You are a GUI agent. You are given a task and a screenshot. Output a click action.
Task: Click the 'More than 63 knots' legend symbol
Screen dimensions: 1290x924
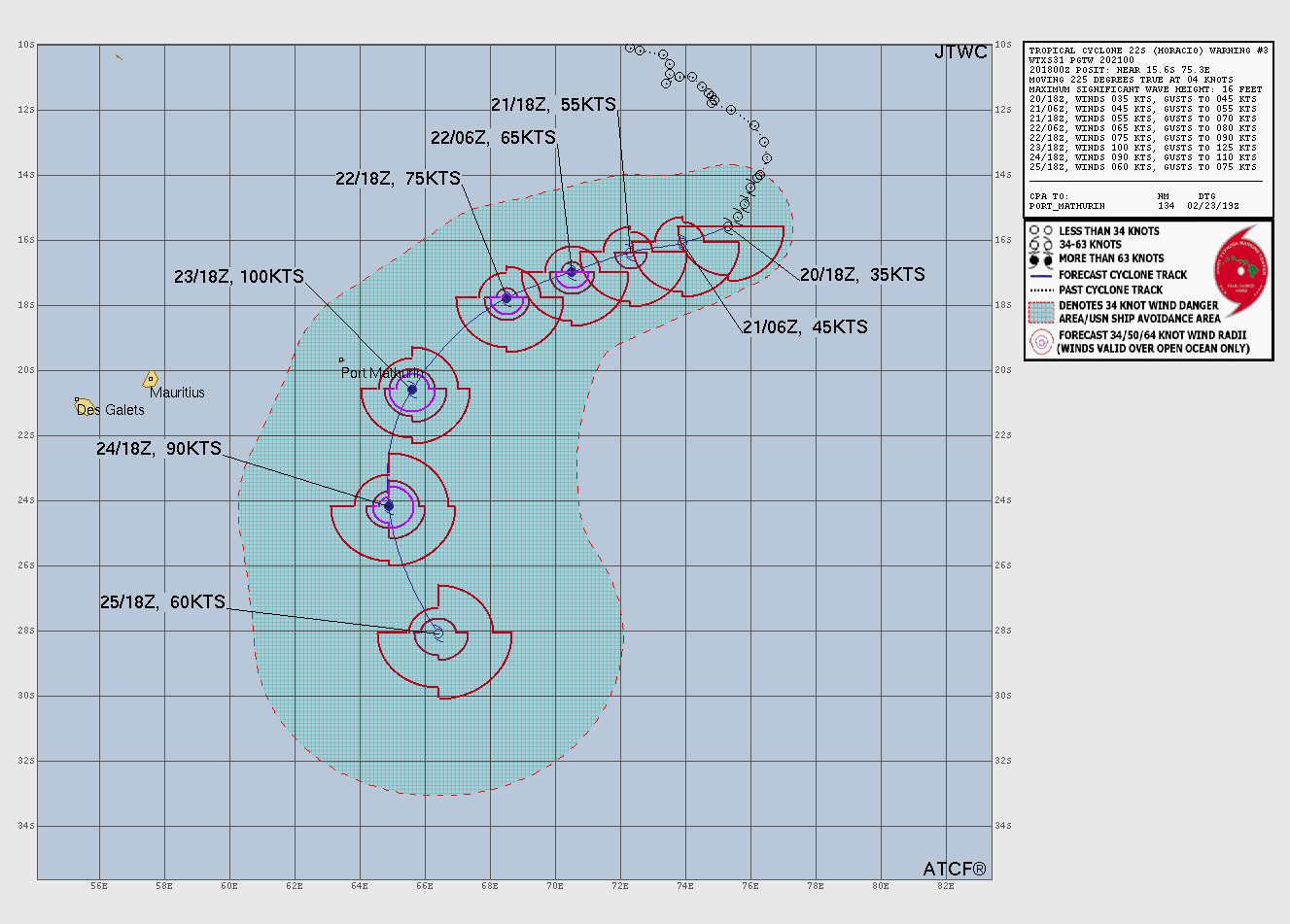point(1040,259)
